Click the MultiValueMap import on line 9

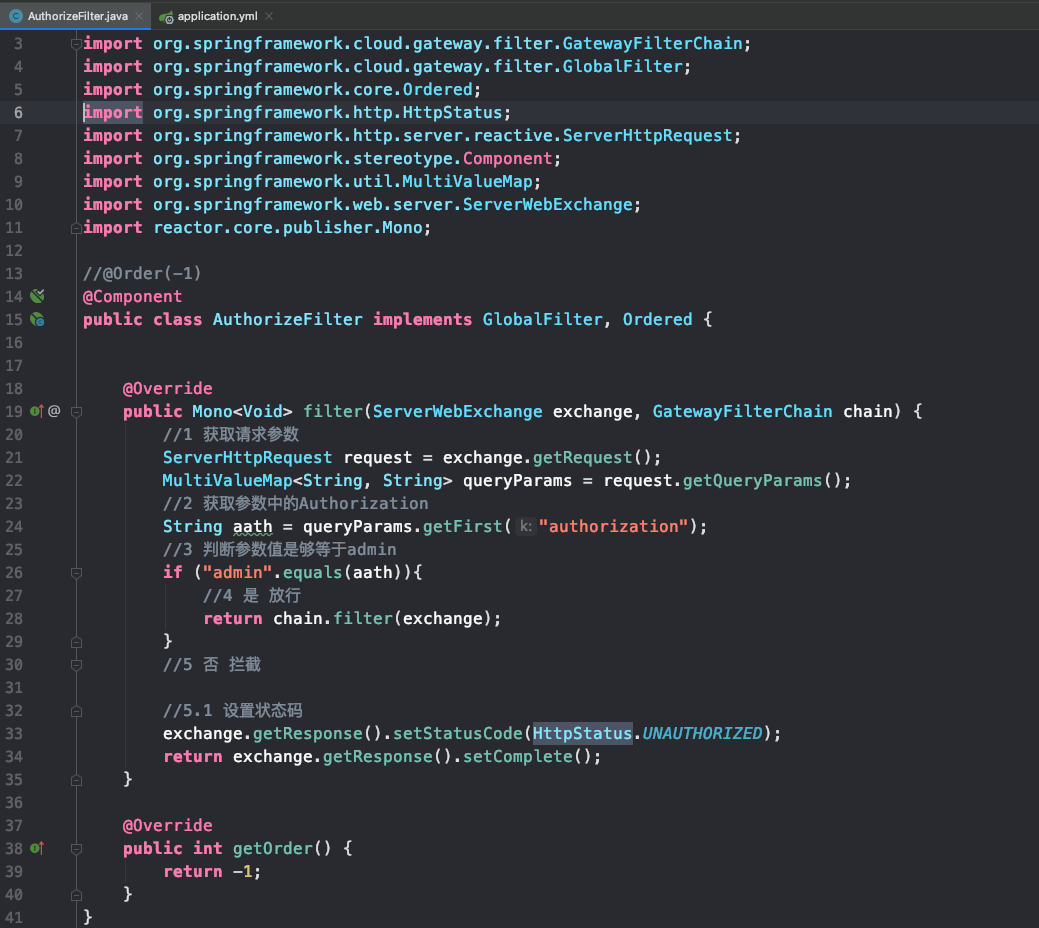(311, 182)
